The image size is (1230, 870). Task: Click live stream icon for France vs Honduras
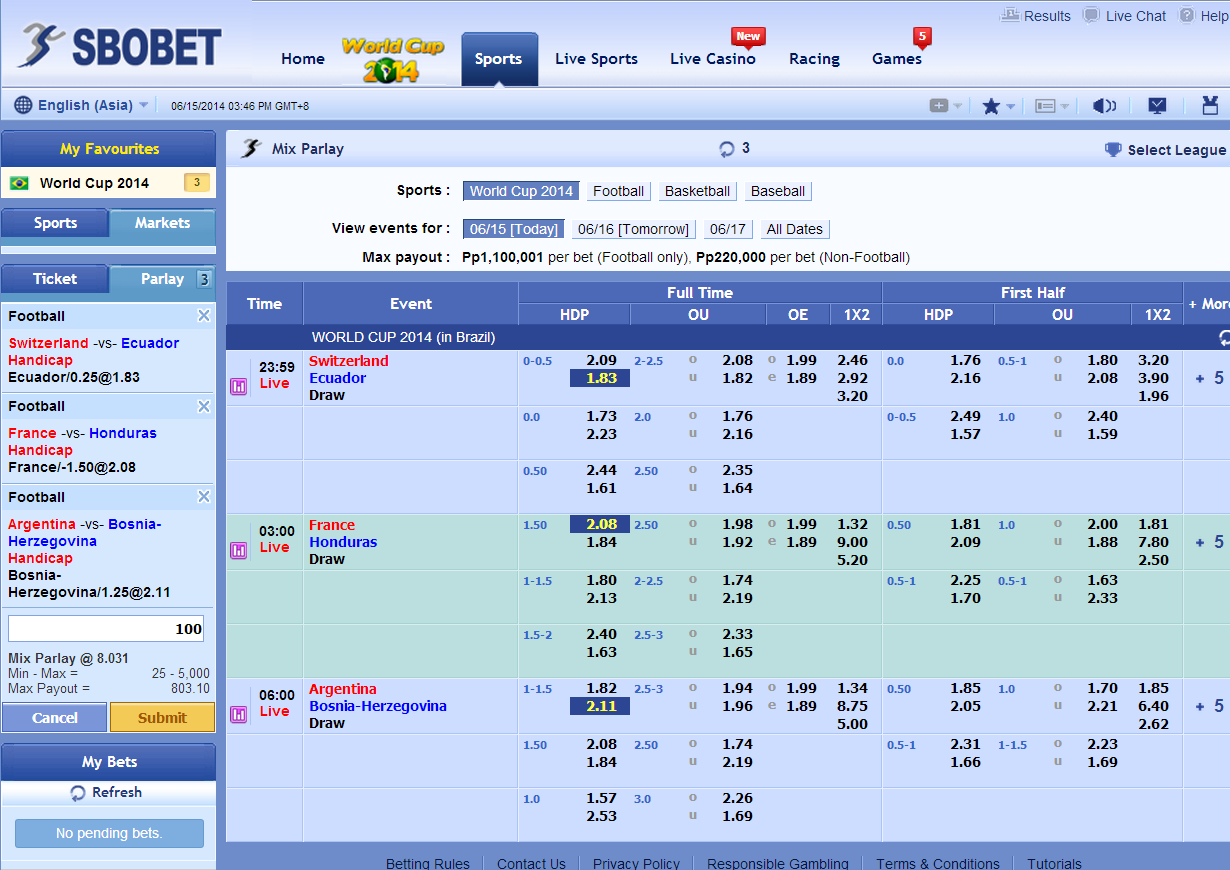[238, 550]
